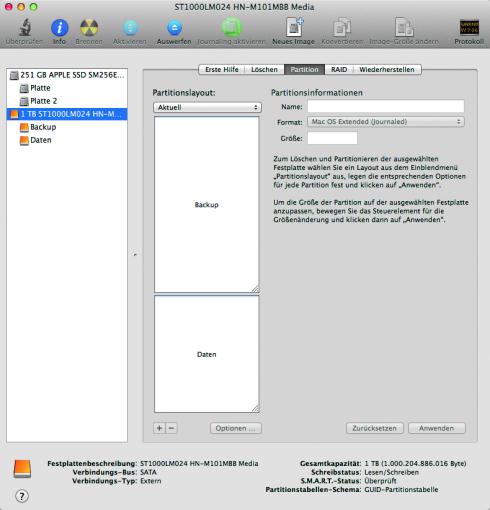Open the Partitionslayout Aktuell dropdown
Image resolution: width=490 pixels, height=510 pixels.
[x=207, y=107]
